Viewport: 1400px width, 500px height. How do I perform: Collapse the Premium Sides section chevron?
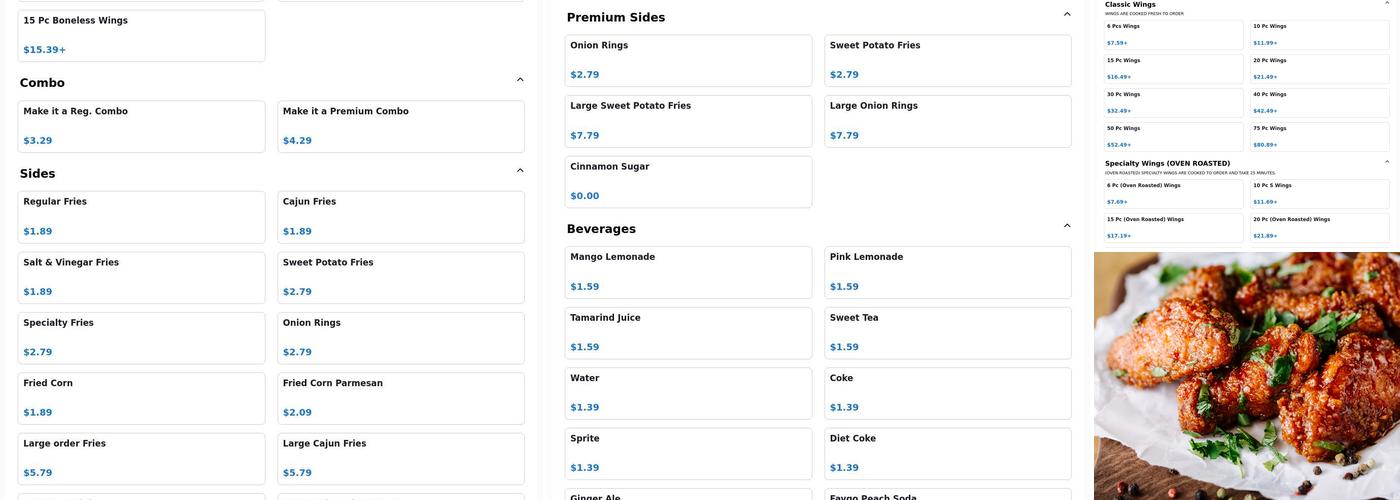coord(1067,15)
